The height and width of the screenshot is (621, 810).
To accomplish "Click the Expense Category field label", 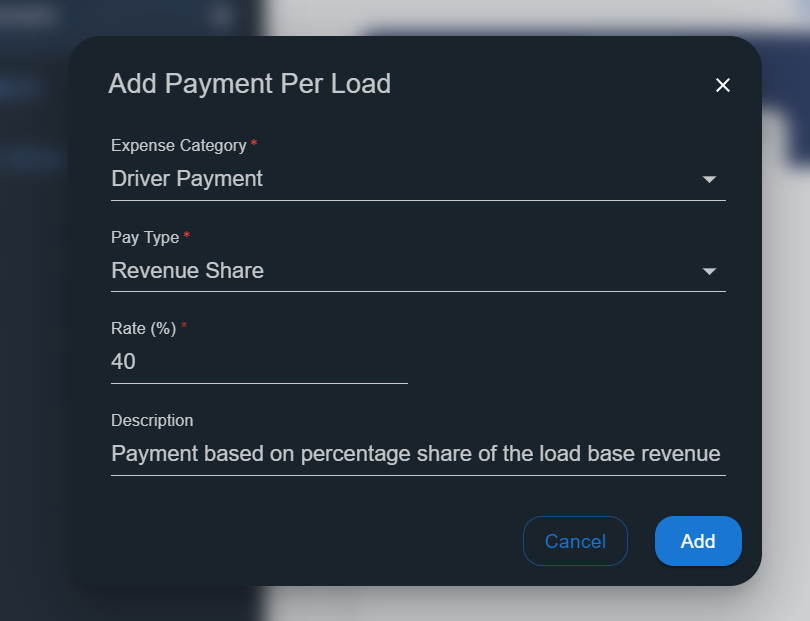I will 179,146.
